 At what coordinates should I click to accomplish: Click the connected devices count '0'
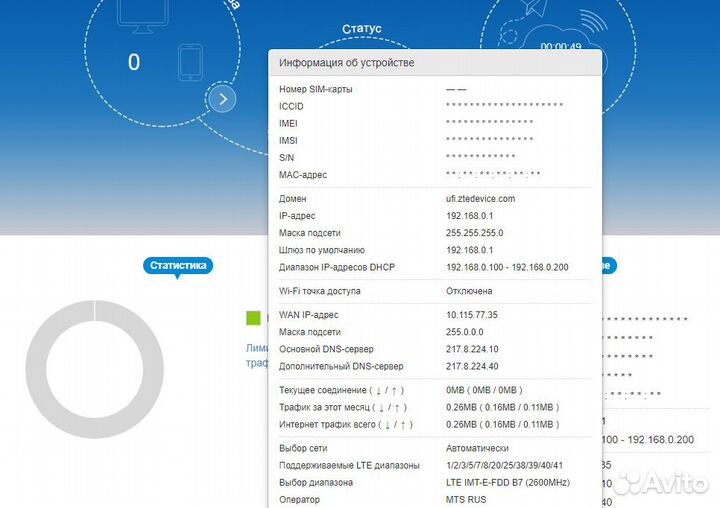[x=134, y=62]
